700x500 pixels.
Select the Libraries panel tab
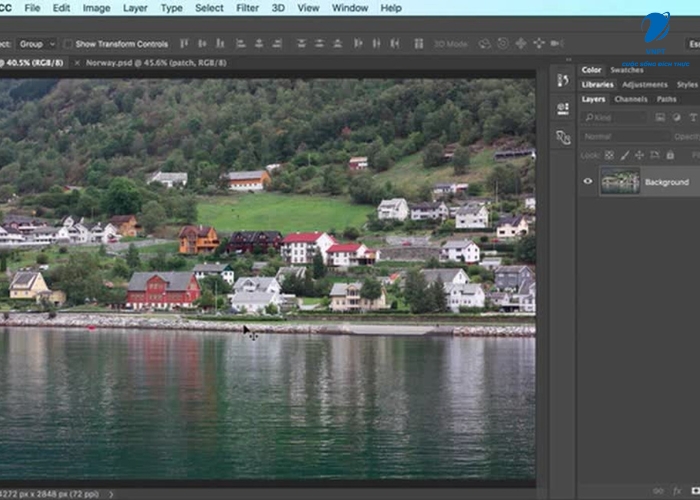pos(597,85)
